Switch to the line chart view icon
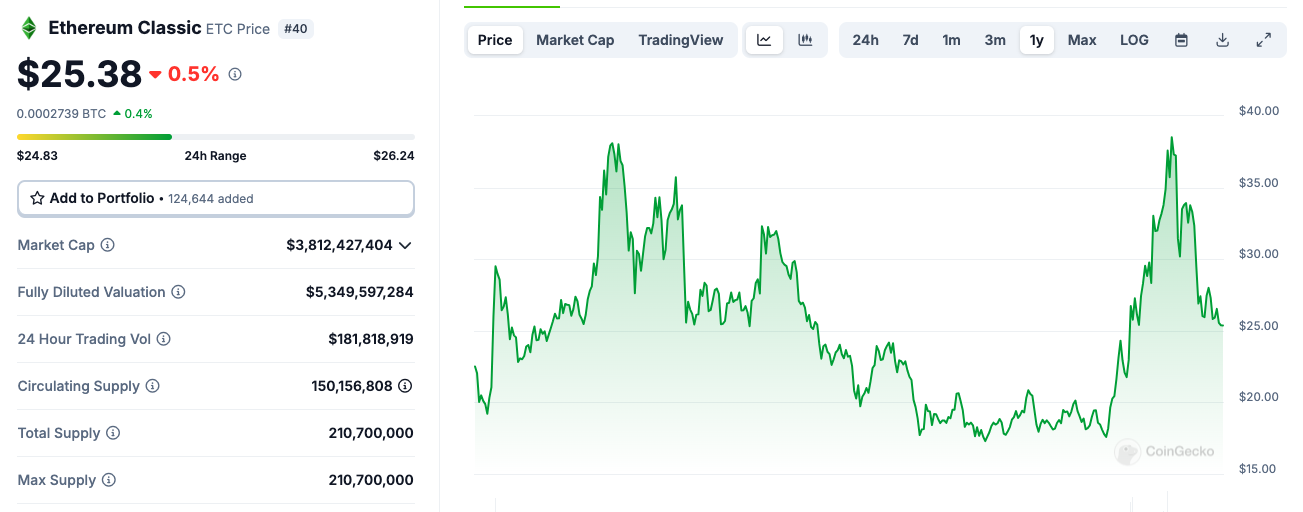 [764, 40]
